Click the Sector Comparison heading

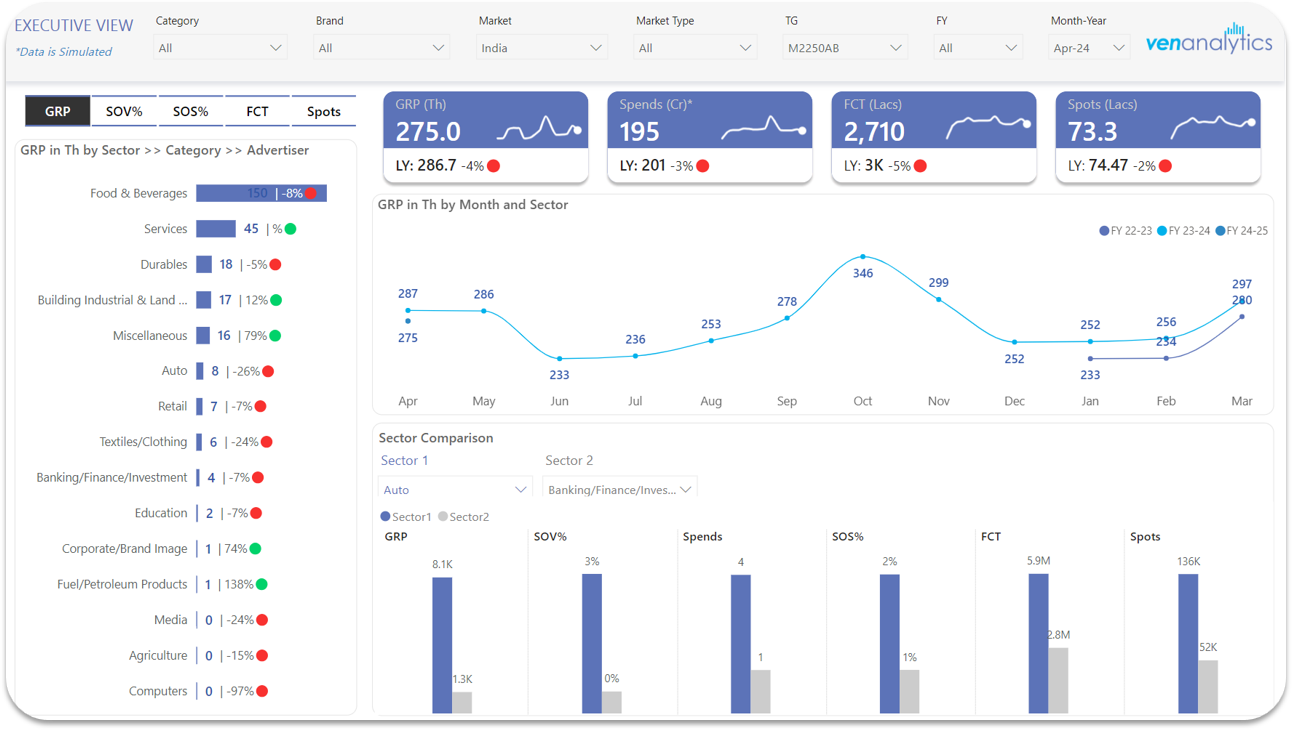coord(436,438)
